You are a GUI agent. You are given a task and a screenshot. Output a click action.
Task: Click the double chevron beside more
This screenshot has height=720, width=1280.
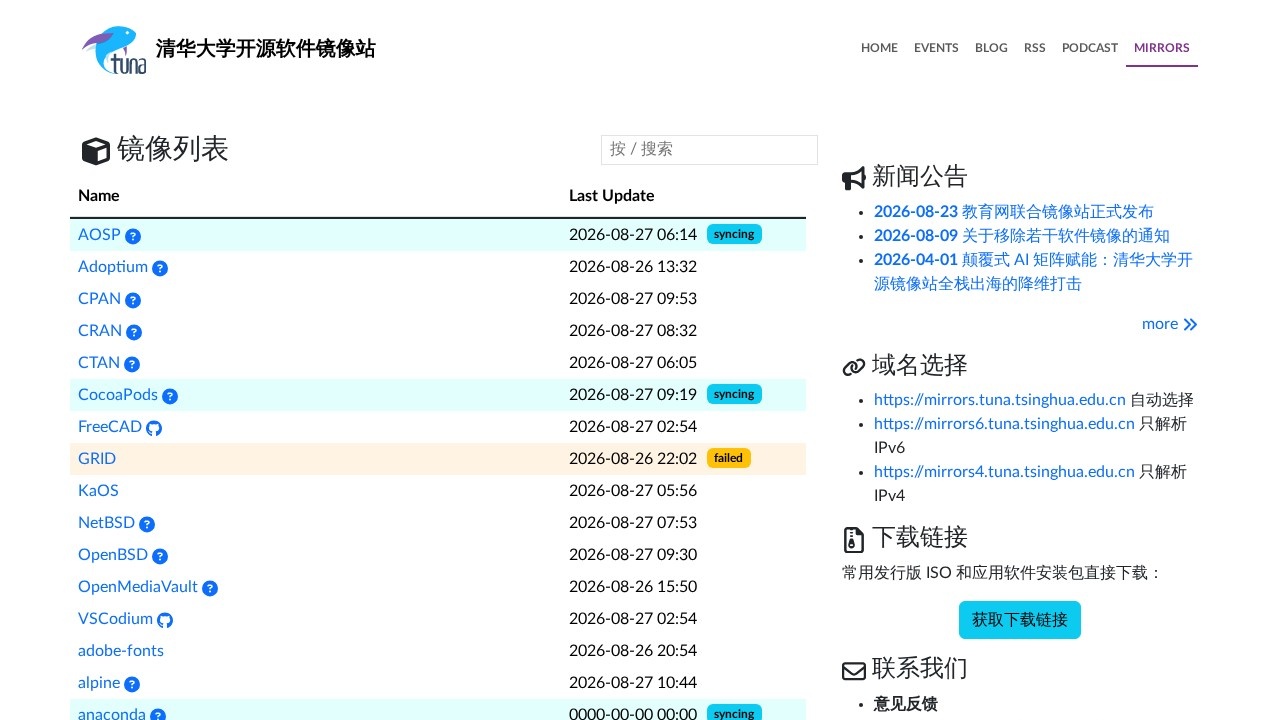point(1190,324)
